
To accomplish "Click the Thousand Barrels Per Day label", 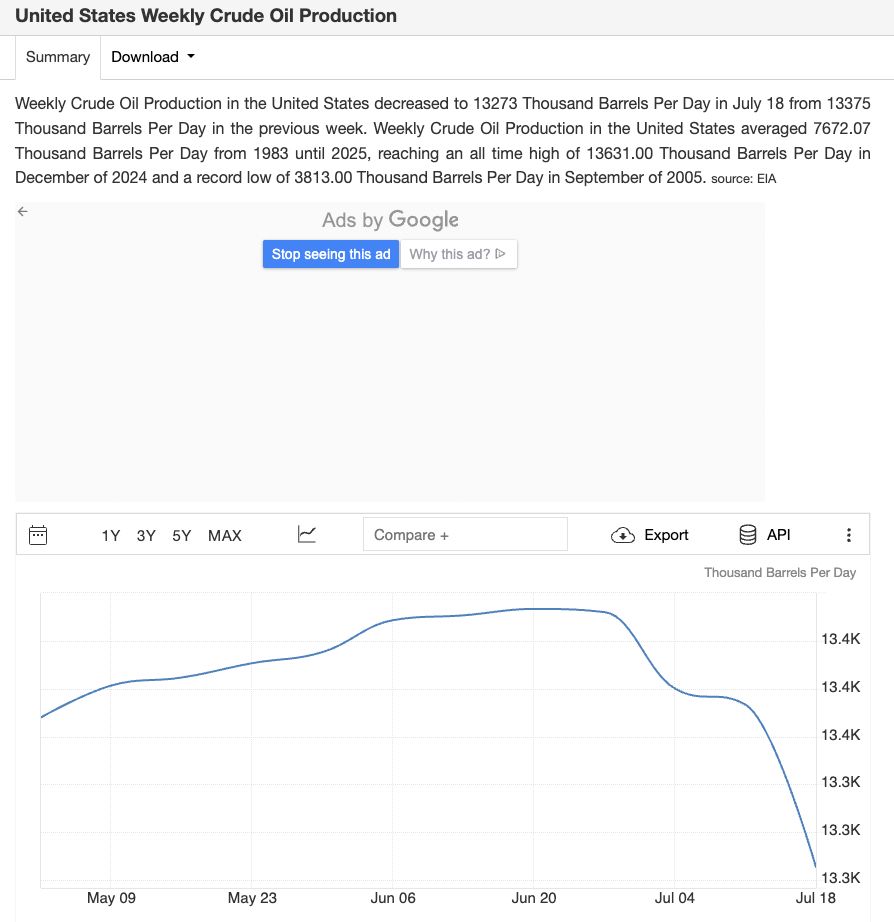I will (x=778, y=572).
